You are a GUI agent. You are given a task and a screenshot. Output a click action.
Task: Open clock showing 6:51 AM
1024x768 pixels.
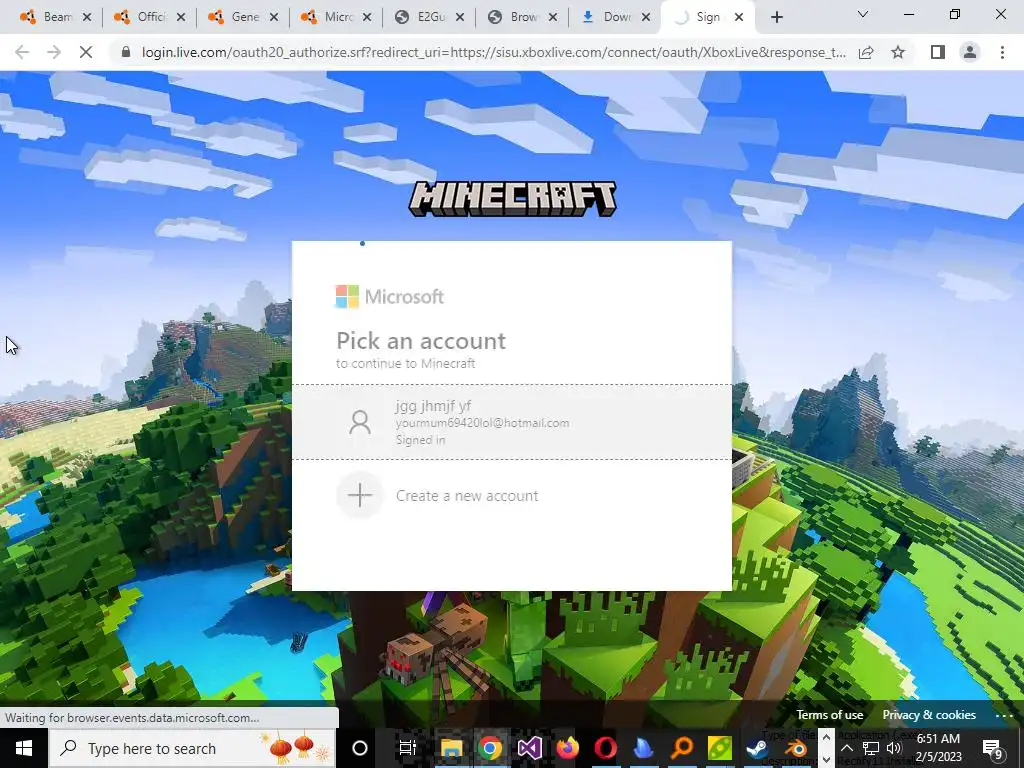tap(938, 748)
